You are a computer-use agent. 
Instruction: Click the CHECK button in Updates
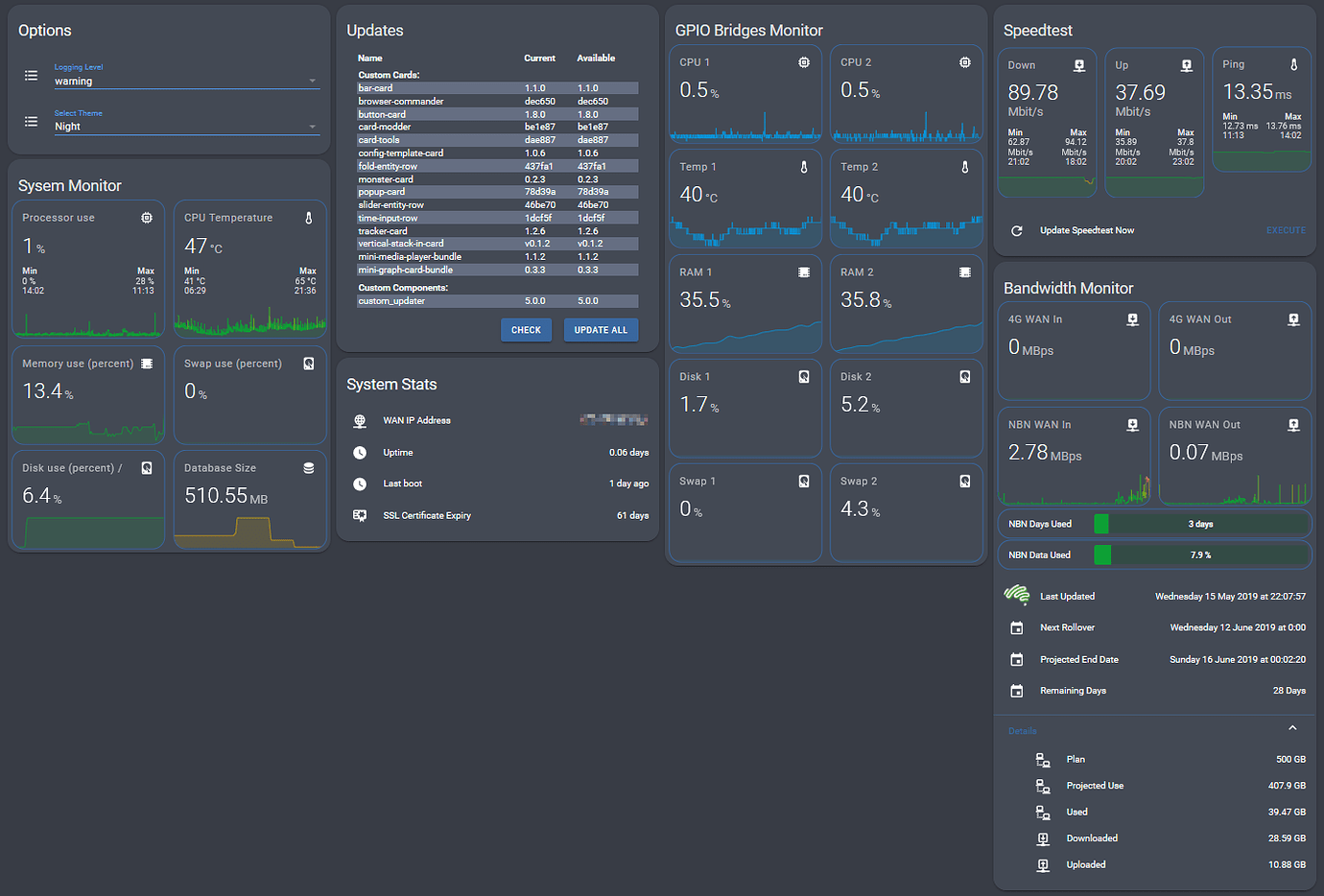pyautogui.click(x=526, y=329)
